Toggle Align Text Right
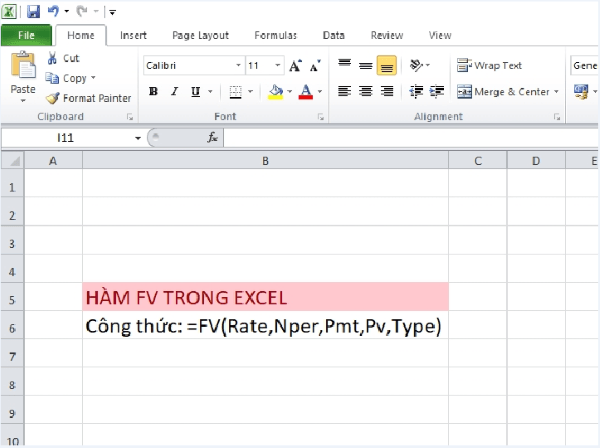 tap(387, 91)
